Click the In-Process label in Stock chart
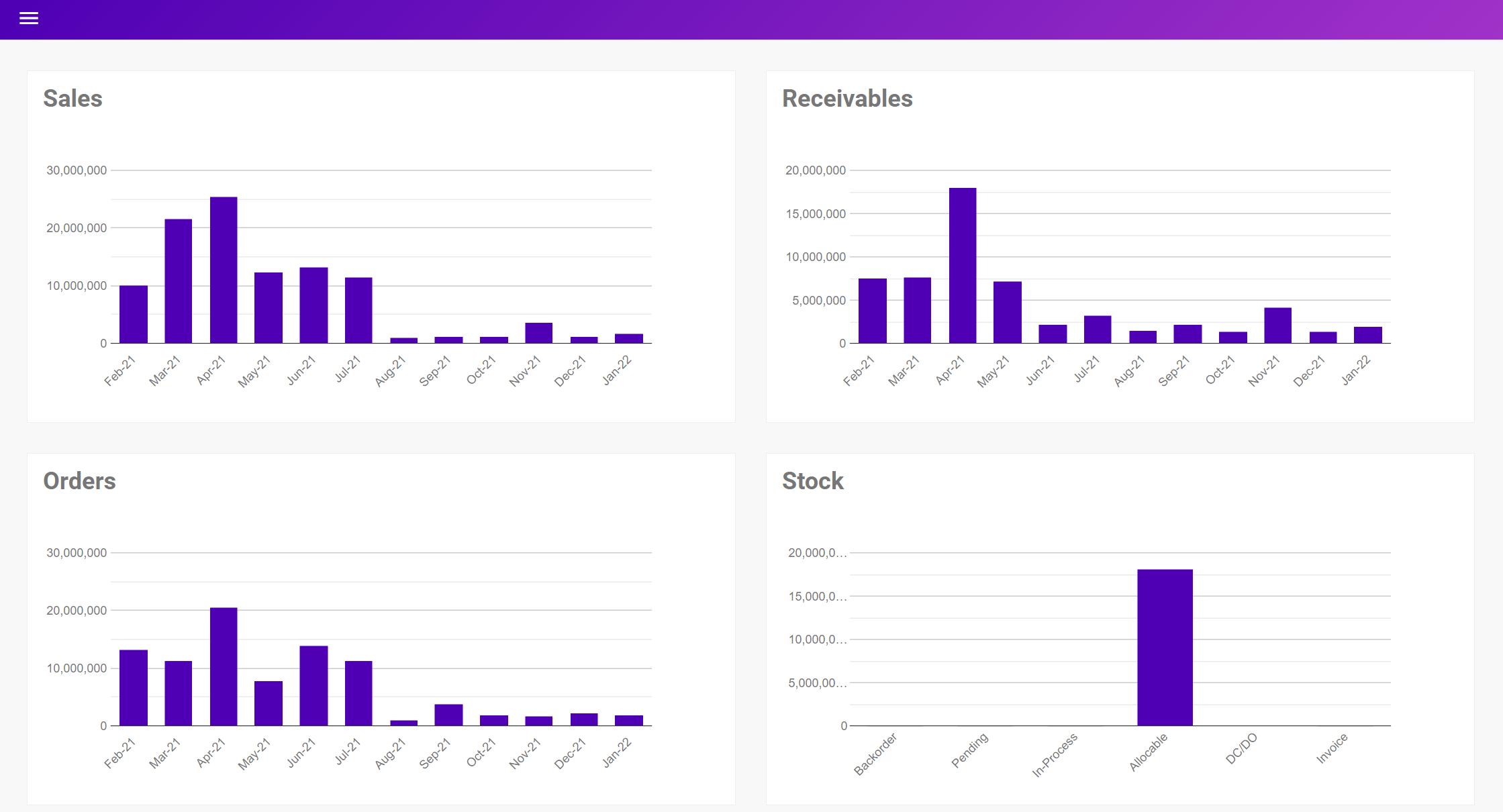The image size is (1503, 812). pyautogui.click(x=1055, y=755)
